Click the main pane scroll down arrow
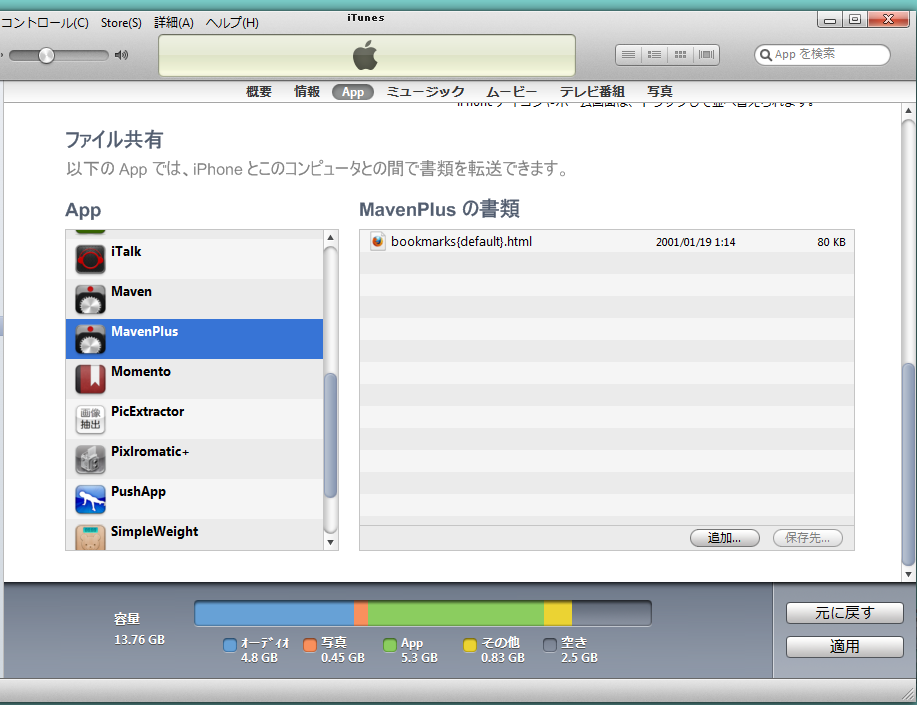 click(908, 574)
